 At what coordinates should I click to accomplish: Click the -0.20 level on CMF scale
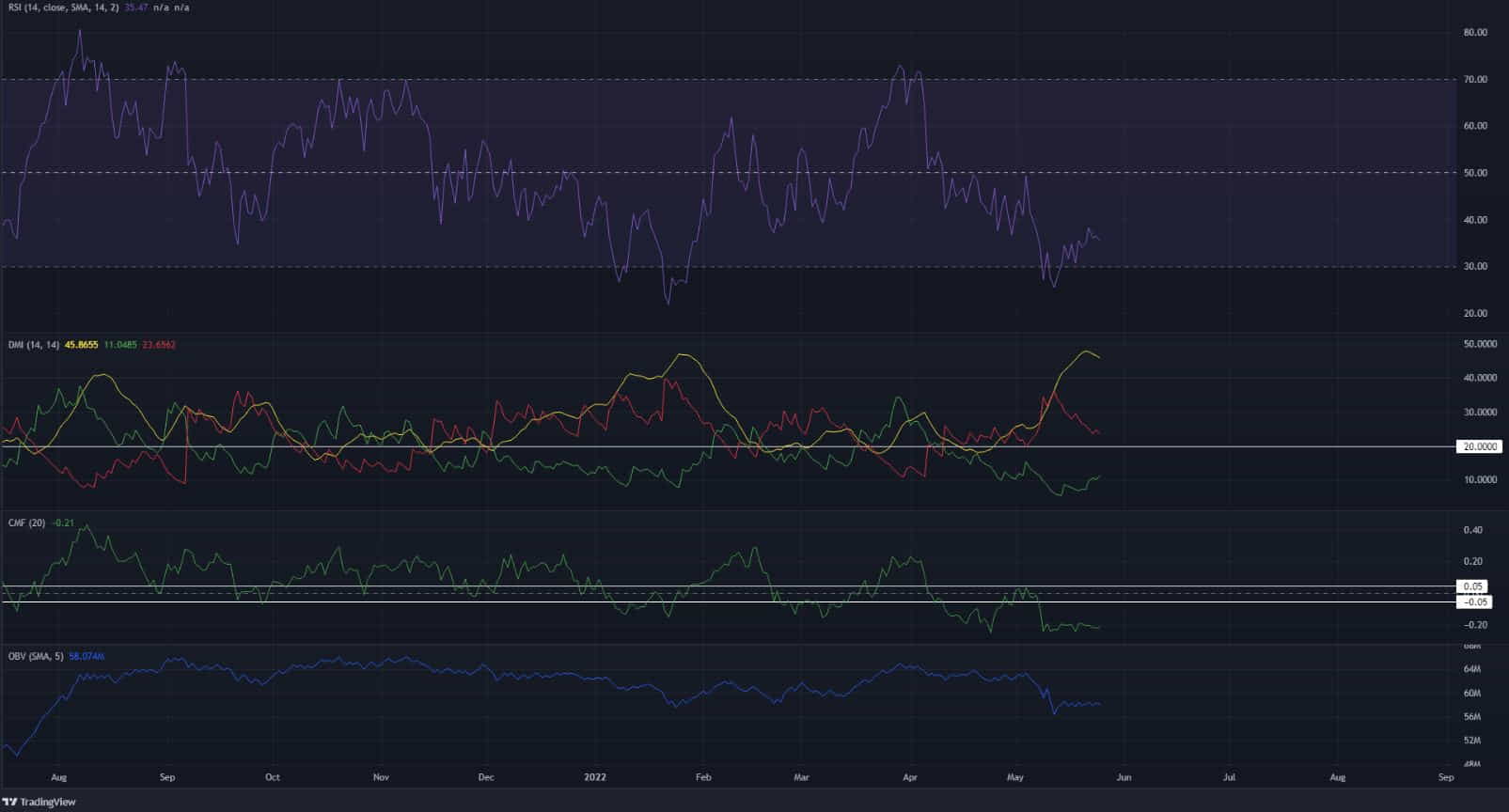[1473, 625]
